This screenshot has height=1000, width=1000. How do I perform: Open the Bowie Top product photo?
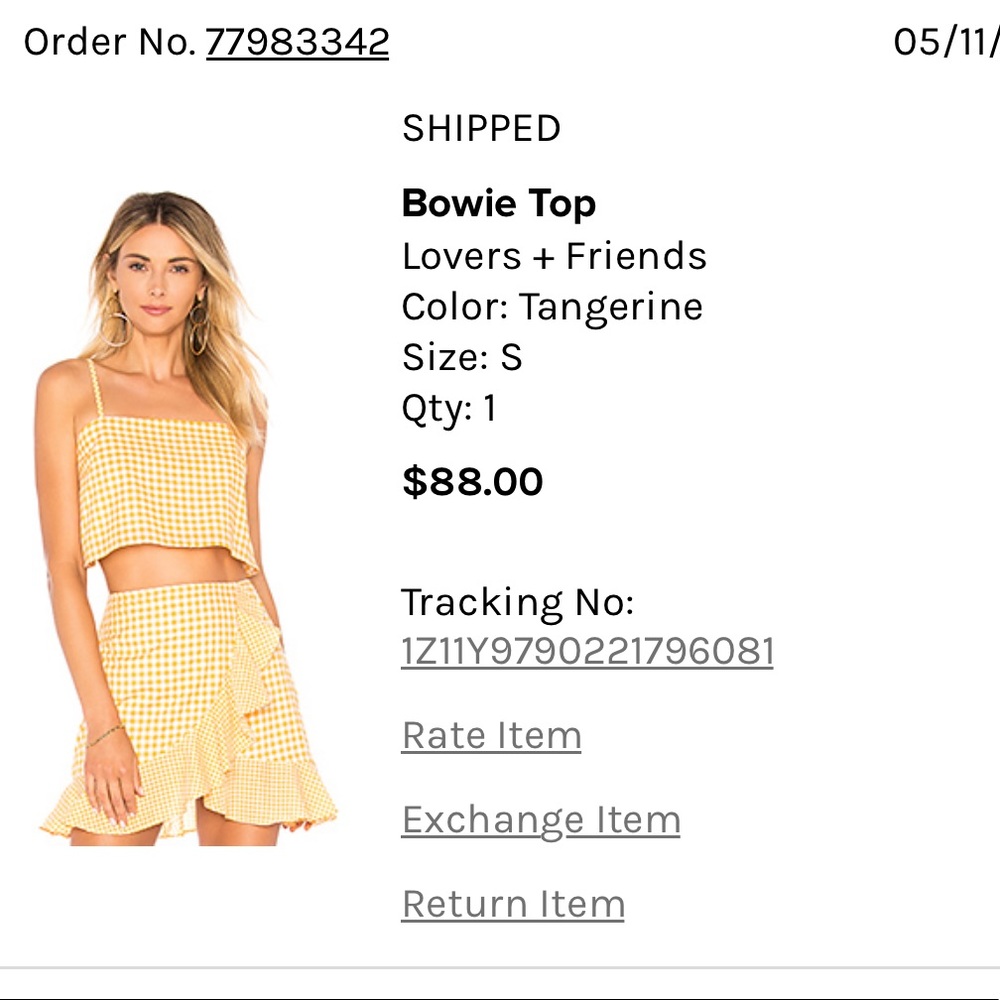tap(188, 518)
